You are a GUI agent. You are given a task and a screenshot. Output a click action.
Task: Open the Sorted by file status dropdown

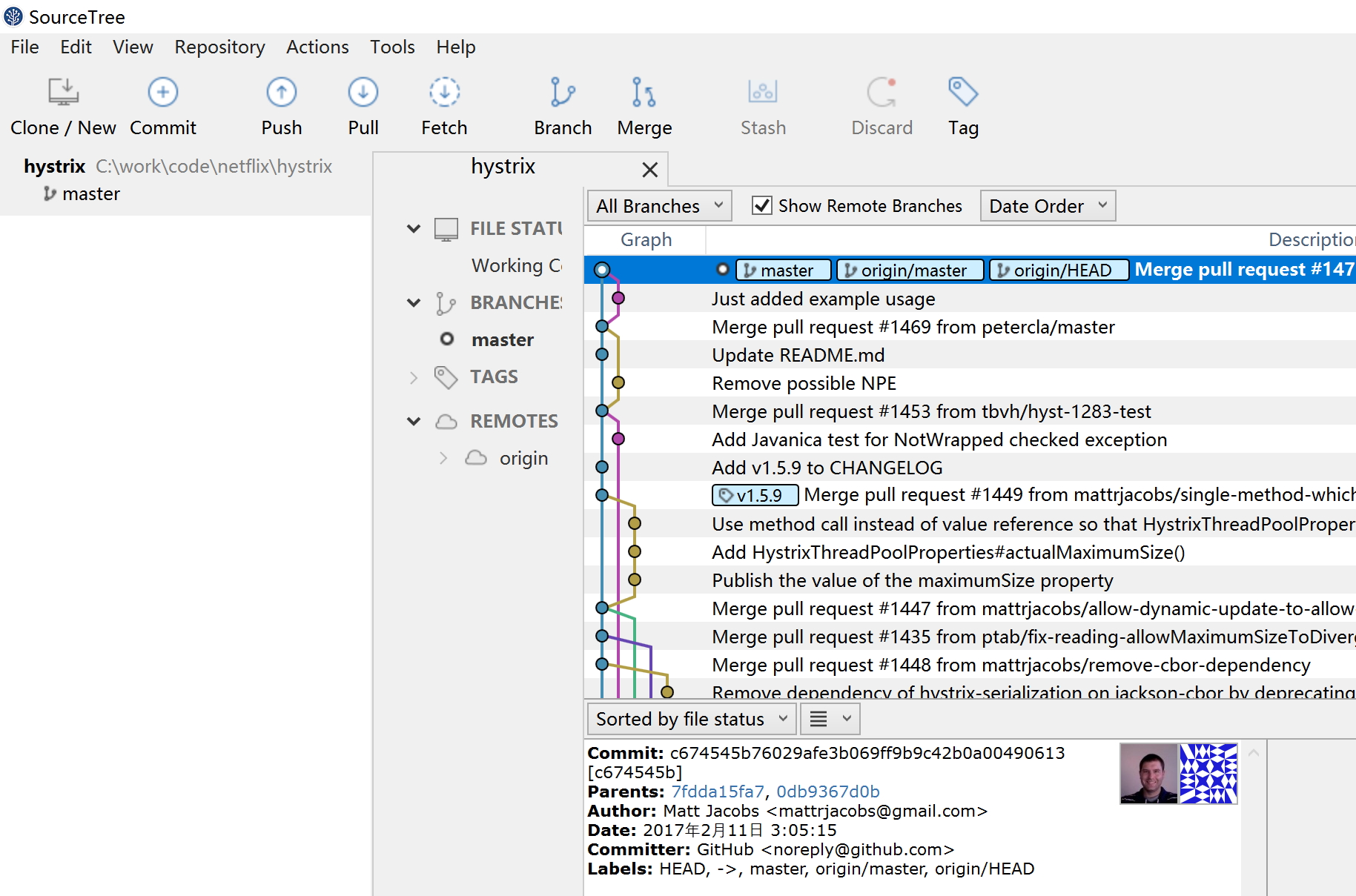click(x=691, y=719)
